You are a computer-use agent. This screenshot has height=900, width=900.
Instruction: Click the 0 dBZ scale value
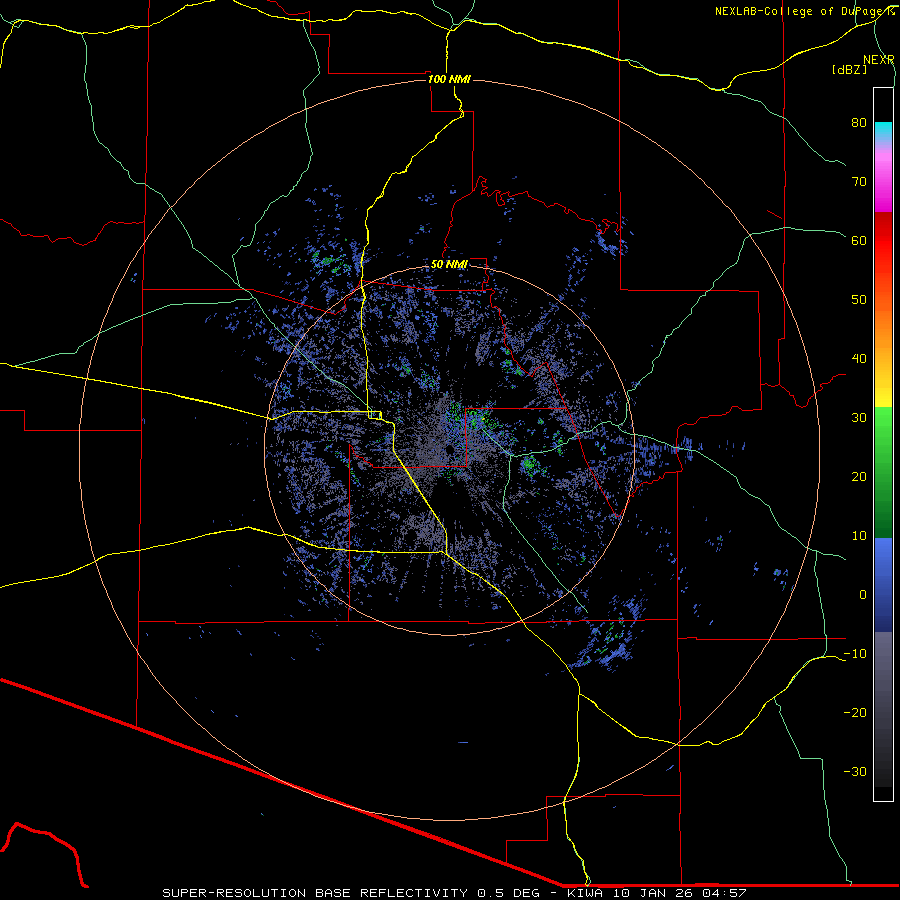[863, 595]
